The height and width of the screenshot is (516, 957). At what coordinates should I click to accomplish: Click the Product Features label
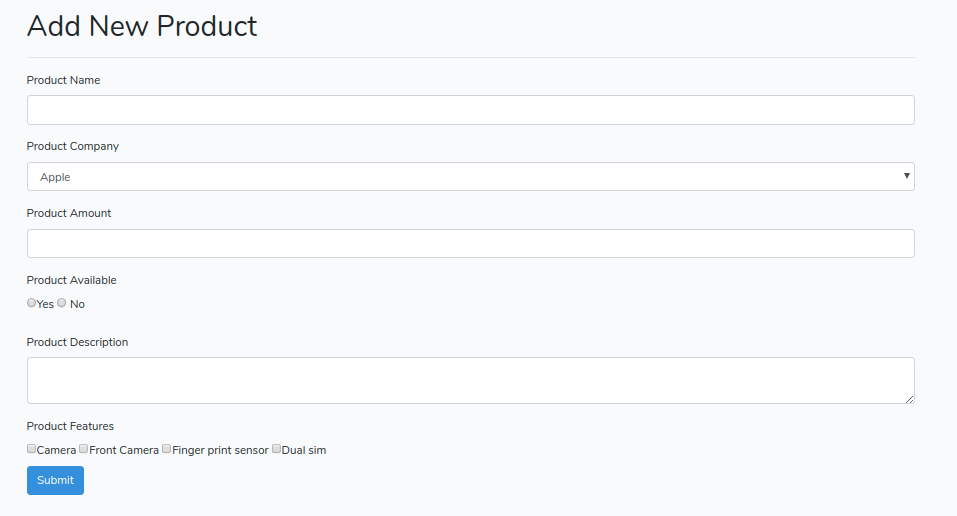[x=70, y=426]
